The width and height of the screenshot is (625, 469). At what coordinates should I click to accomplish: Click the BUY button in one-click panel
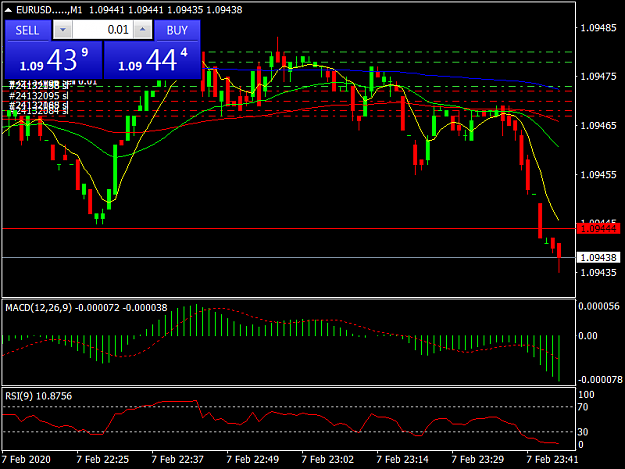[177, 30]
